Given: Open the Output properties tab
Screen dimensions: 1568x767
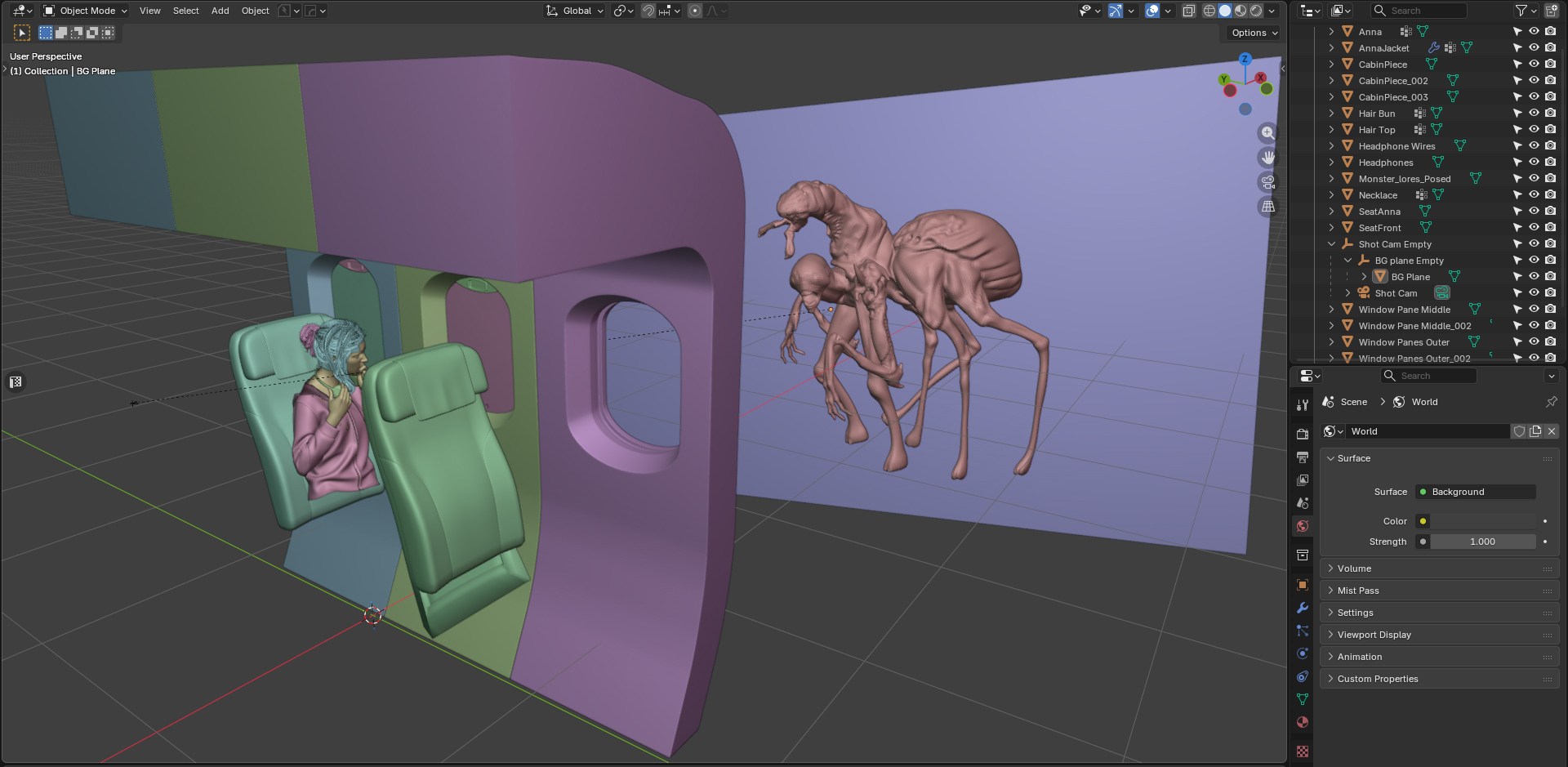Looking at the screenshot, I should point(1303,457).
